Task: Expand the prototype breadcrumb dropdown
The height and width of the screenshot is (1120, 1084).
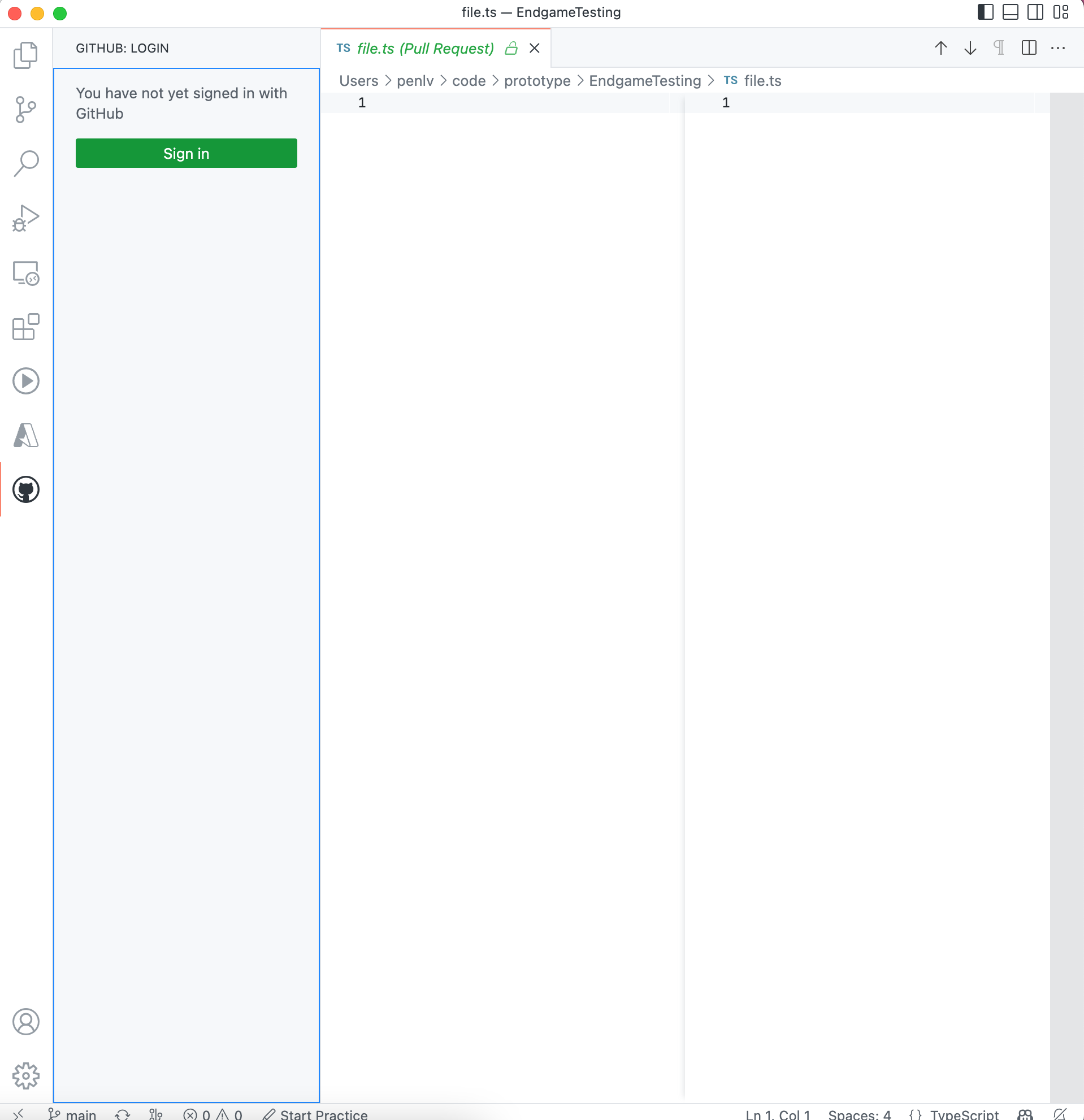Action: click(x=536, y=81)
